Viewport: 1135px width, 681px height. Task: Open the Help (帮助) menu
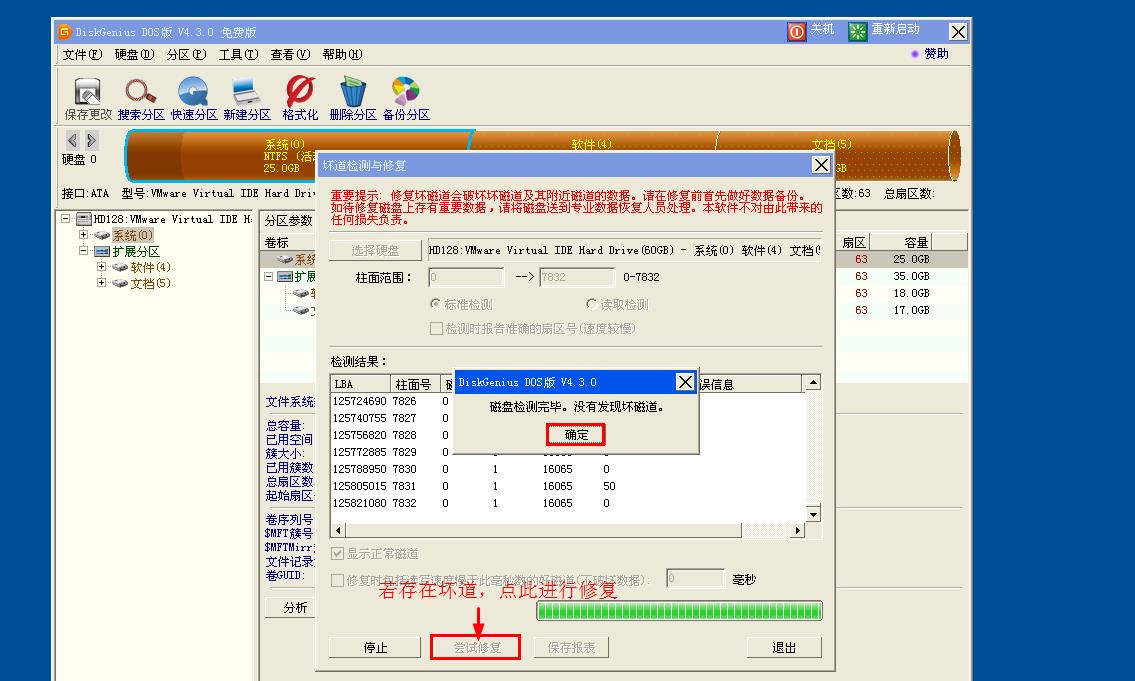tap(342, 54)
